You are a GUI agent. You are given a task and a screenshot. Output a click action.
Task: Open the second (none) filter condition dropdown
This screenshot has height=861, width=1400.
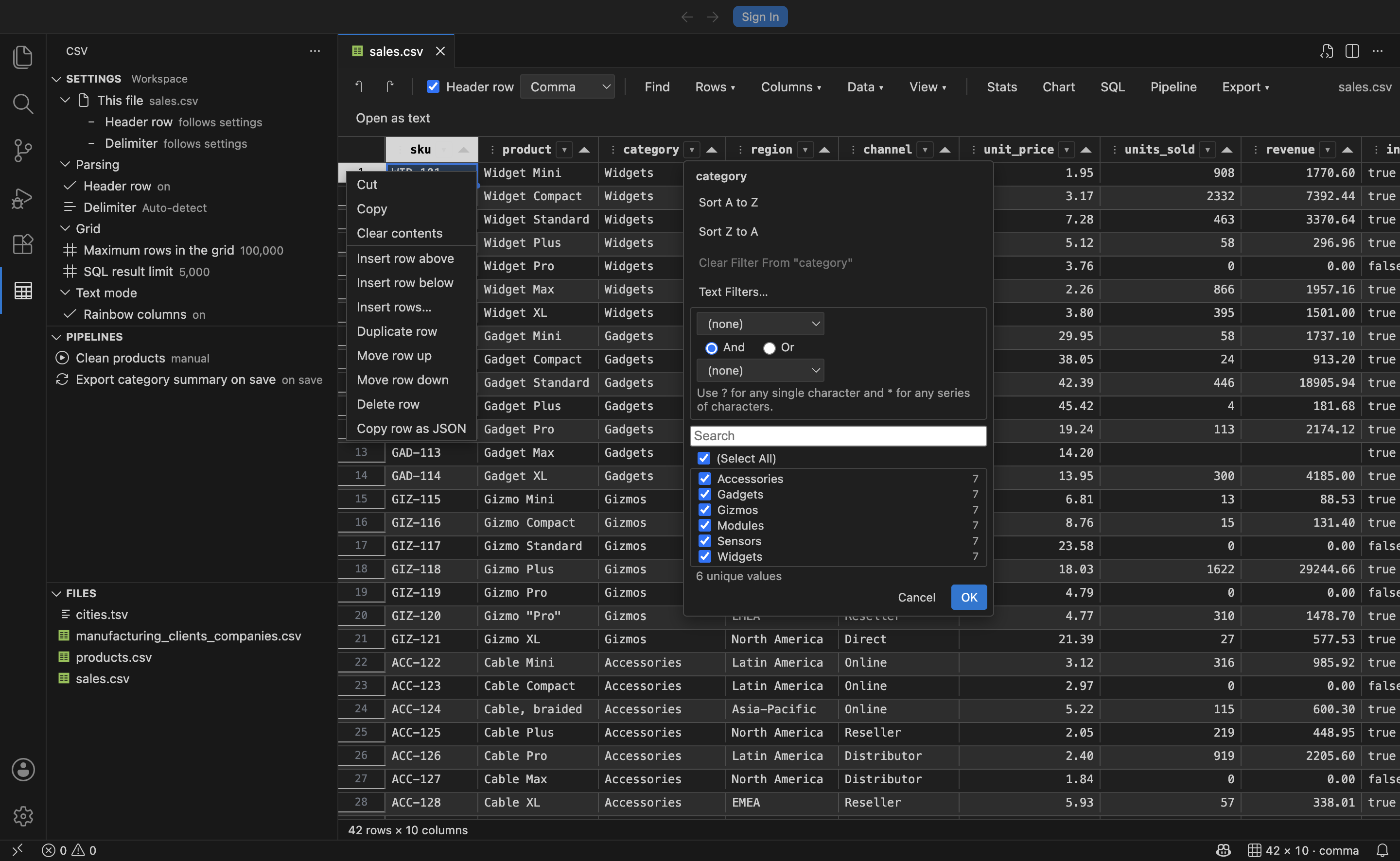pos(760,371)
